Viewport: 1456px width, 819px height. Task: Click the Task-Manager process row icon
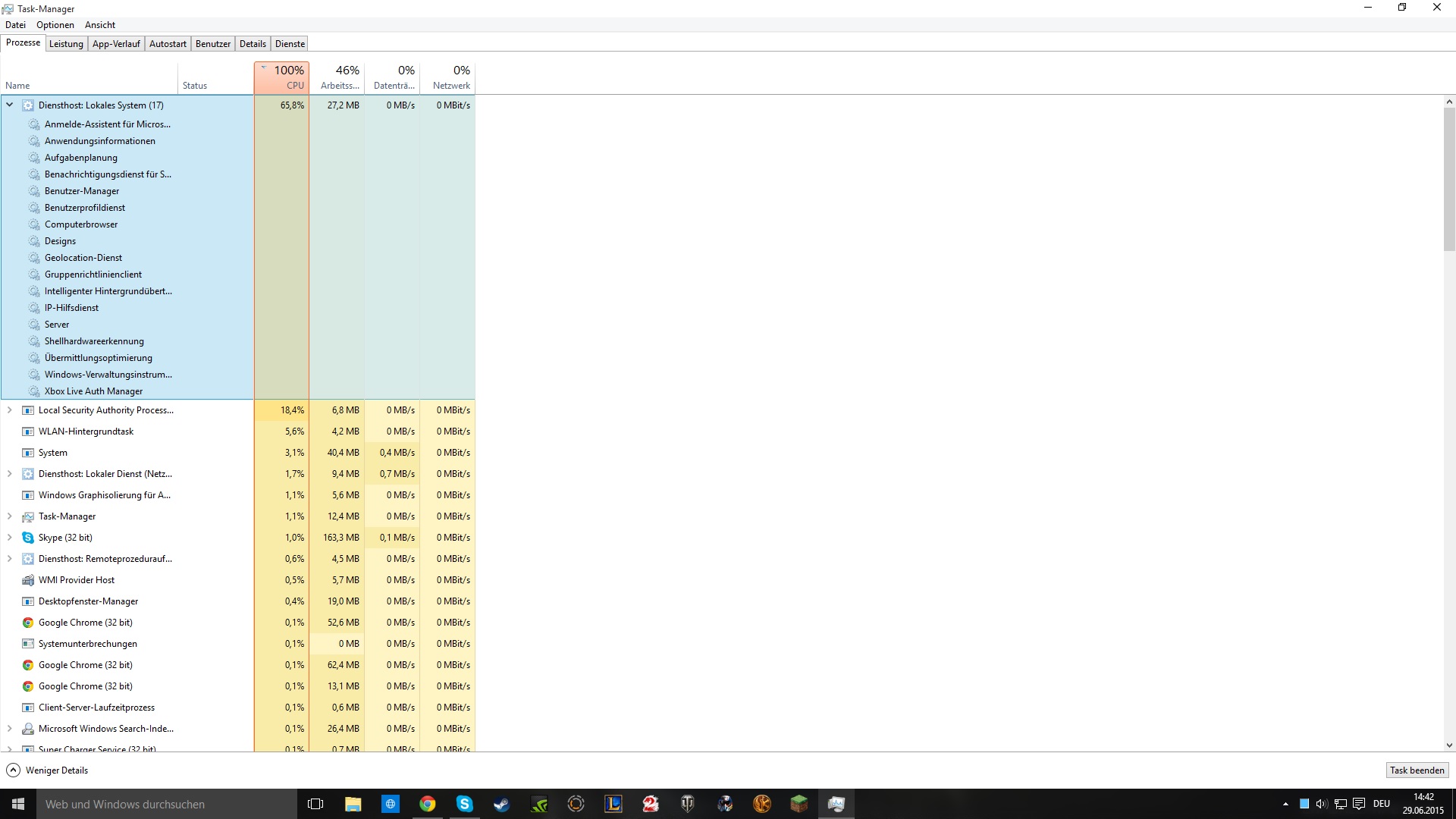[28, 516]
